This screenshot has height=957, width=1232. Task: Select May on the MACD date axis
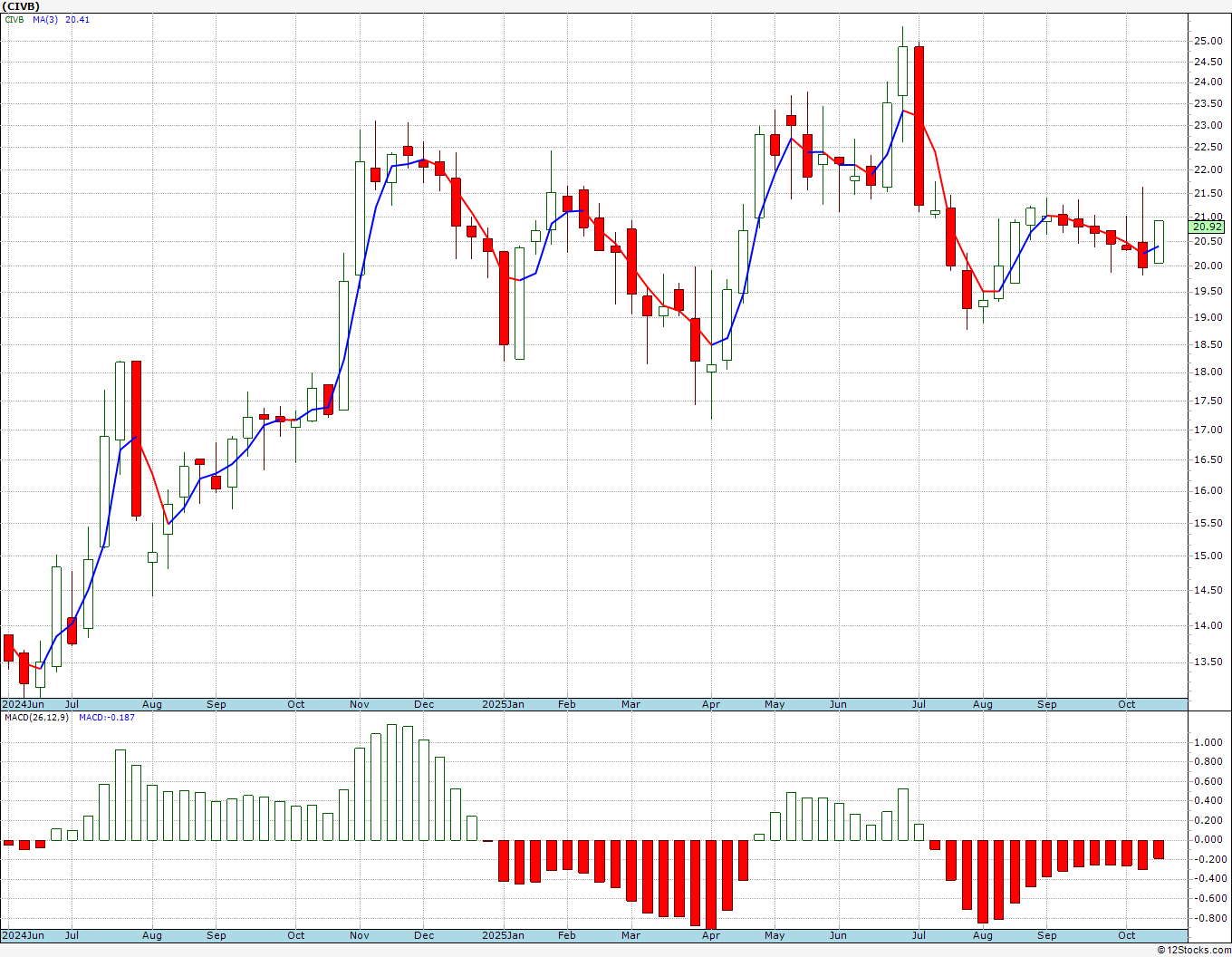[775, 935]
